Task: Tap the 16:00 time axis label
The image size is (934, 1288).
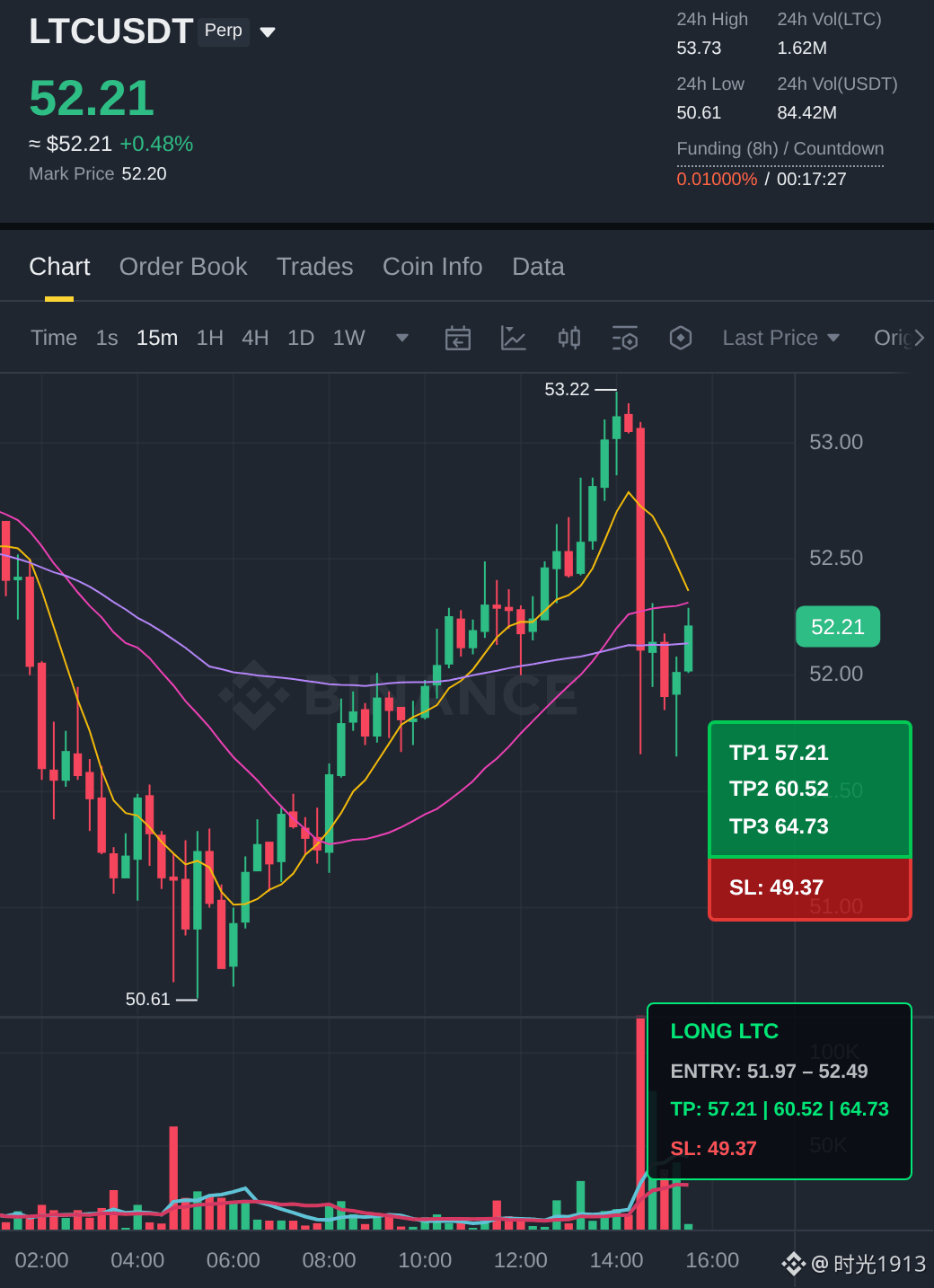Action: (712, 1260)
